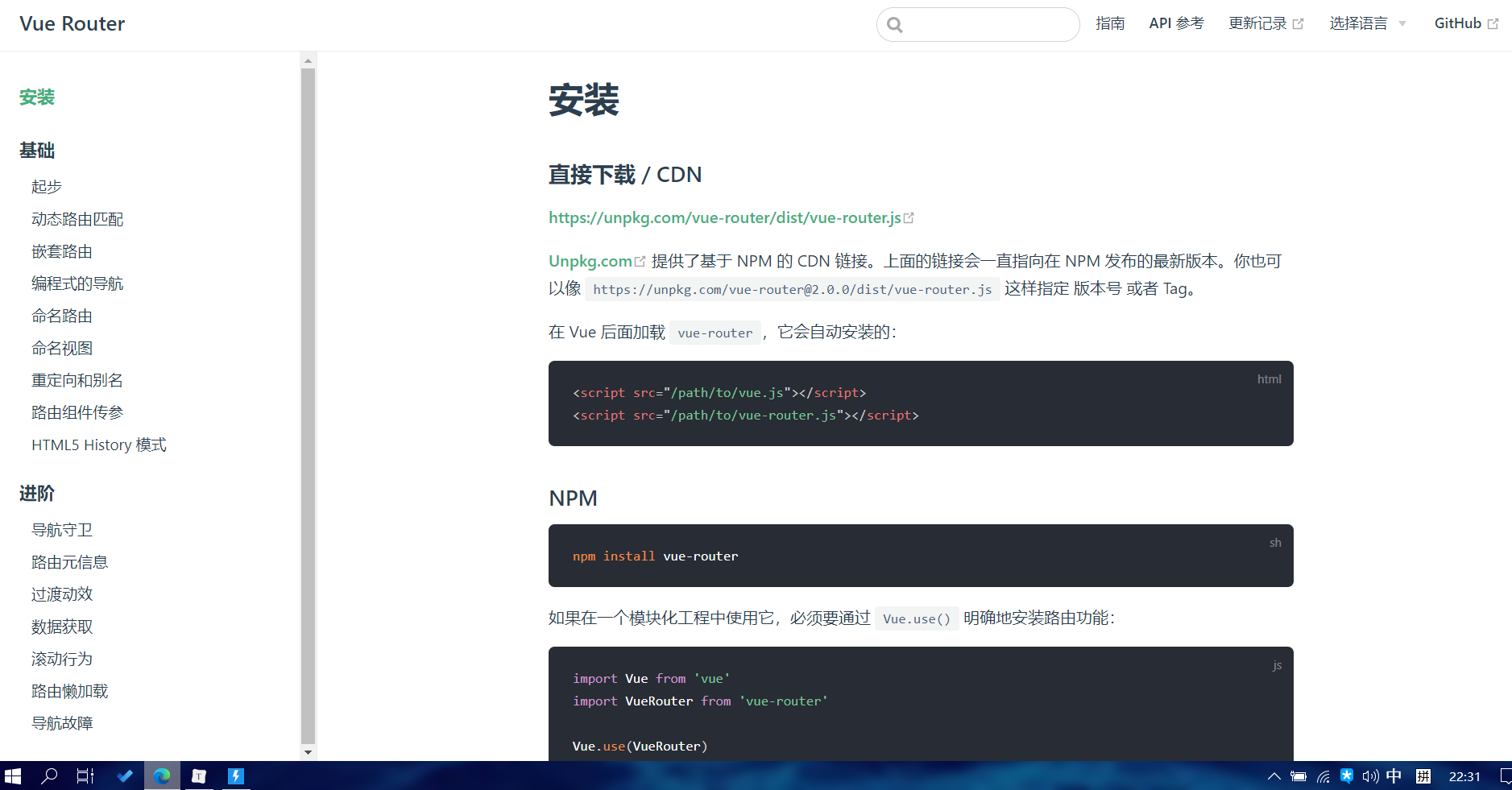Screen dimensions: 1512x790
Task: Open Task View on the taskbar
Action: coord(85,776)
